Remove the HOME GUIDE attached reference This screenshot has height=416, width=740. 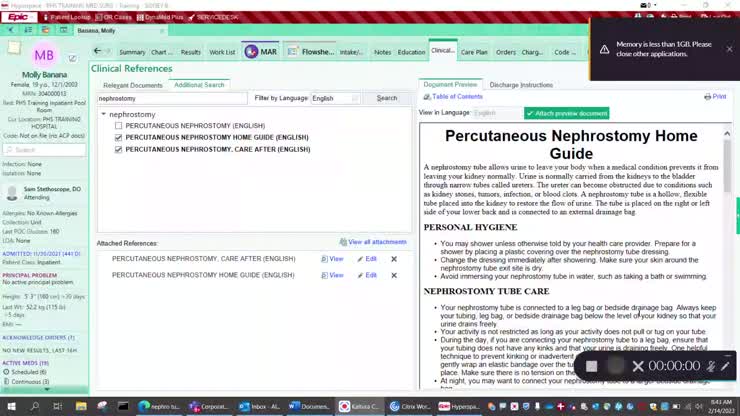tap(394, 275)
